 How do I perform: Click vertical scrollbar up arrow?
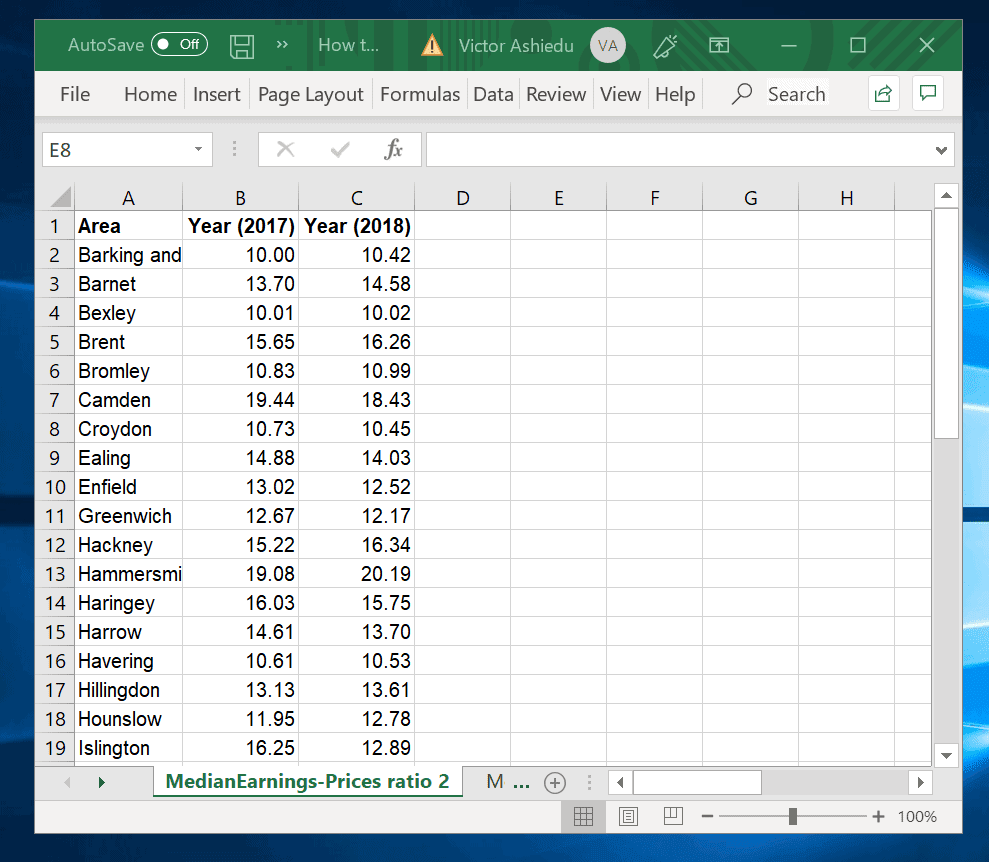(946, 195)
